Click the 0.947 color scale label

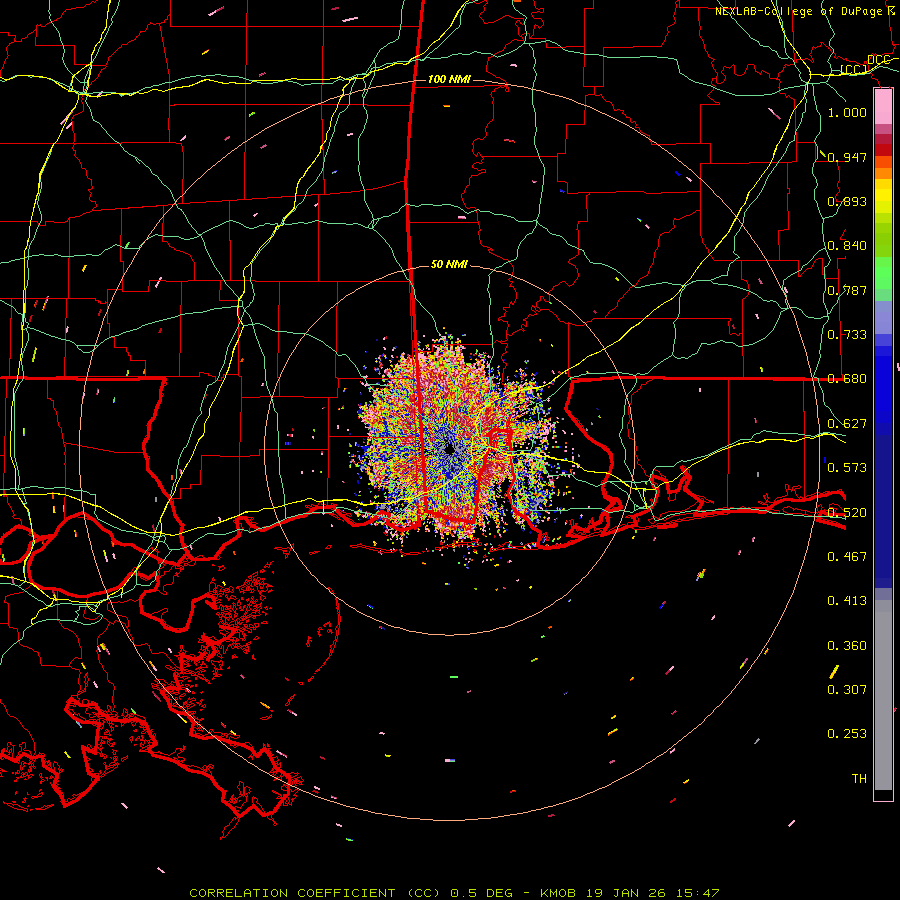pyautogui.click(x=847, y=157)
